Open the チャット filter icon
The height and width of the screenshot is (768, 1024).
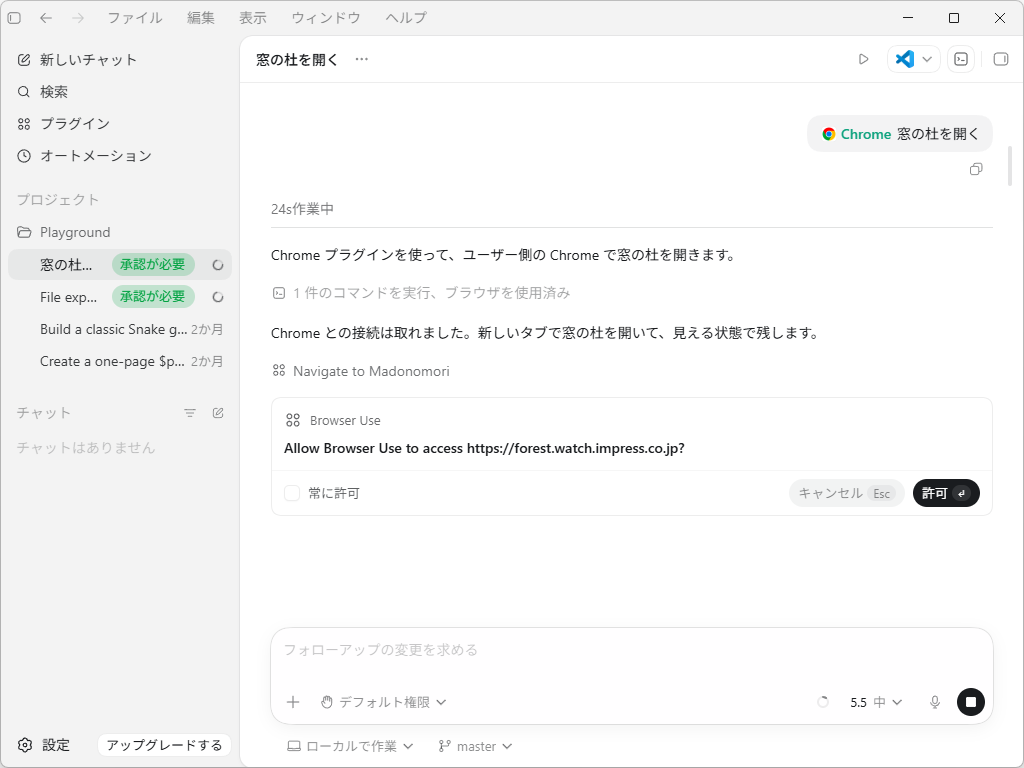click(189, 413)
